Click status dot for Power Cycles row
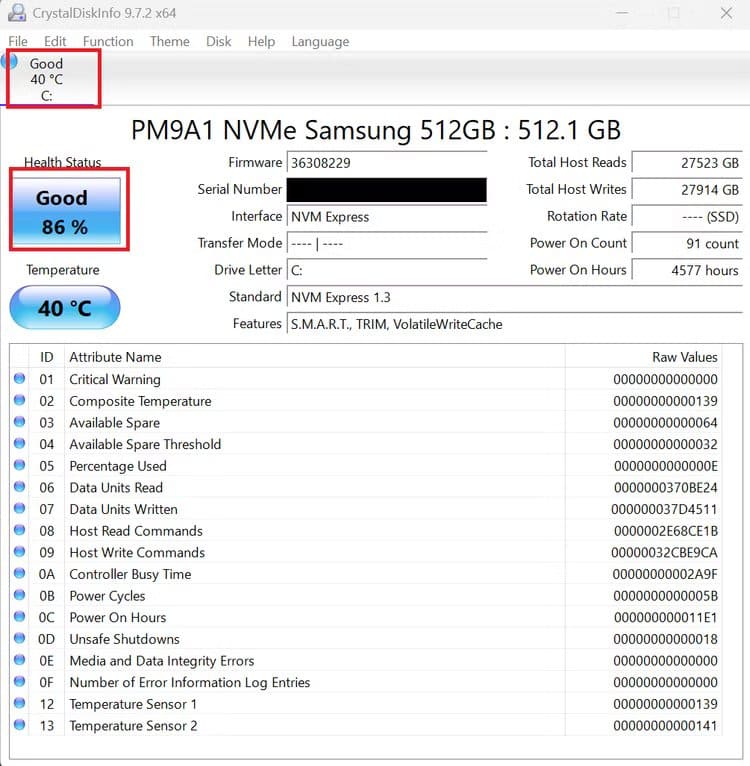This screenshot has height=766, width=750. (x=20, y=596)
